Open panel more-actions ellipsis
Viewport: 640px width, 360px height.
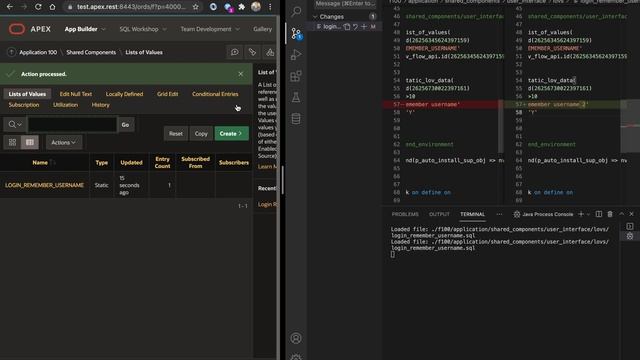point(499,214)
